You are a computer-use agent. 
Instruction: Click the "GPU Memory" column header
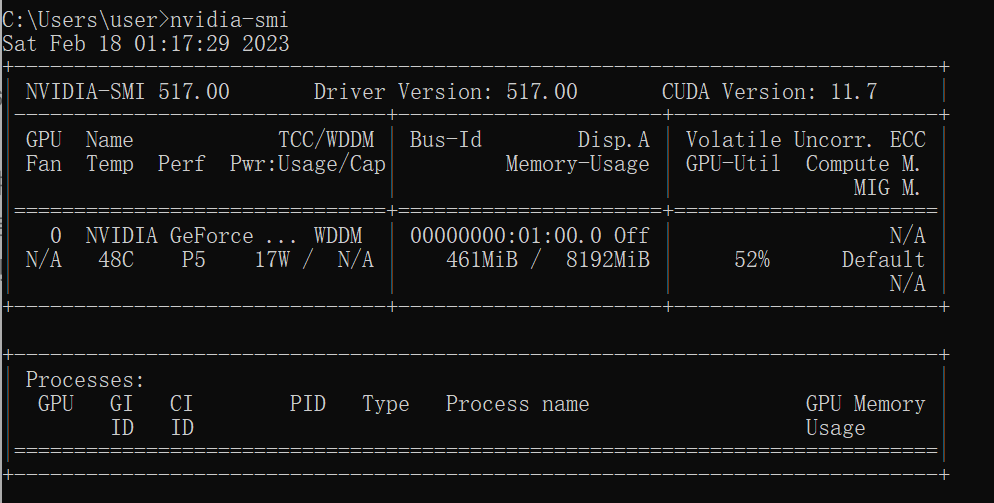tap(865, 404)
